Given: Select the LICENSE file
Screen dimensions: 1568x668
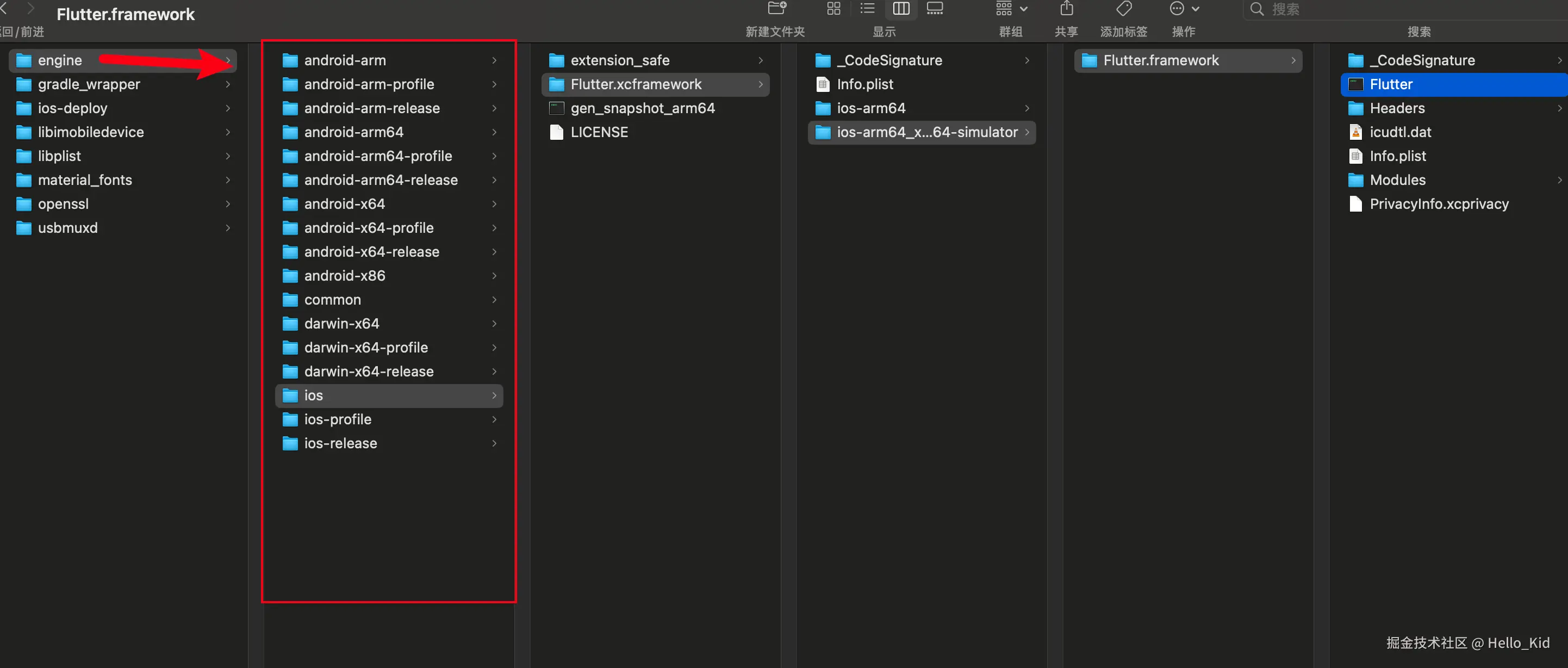Looking at the screenshot, I should [x=599, y=132].
